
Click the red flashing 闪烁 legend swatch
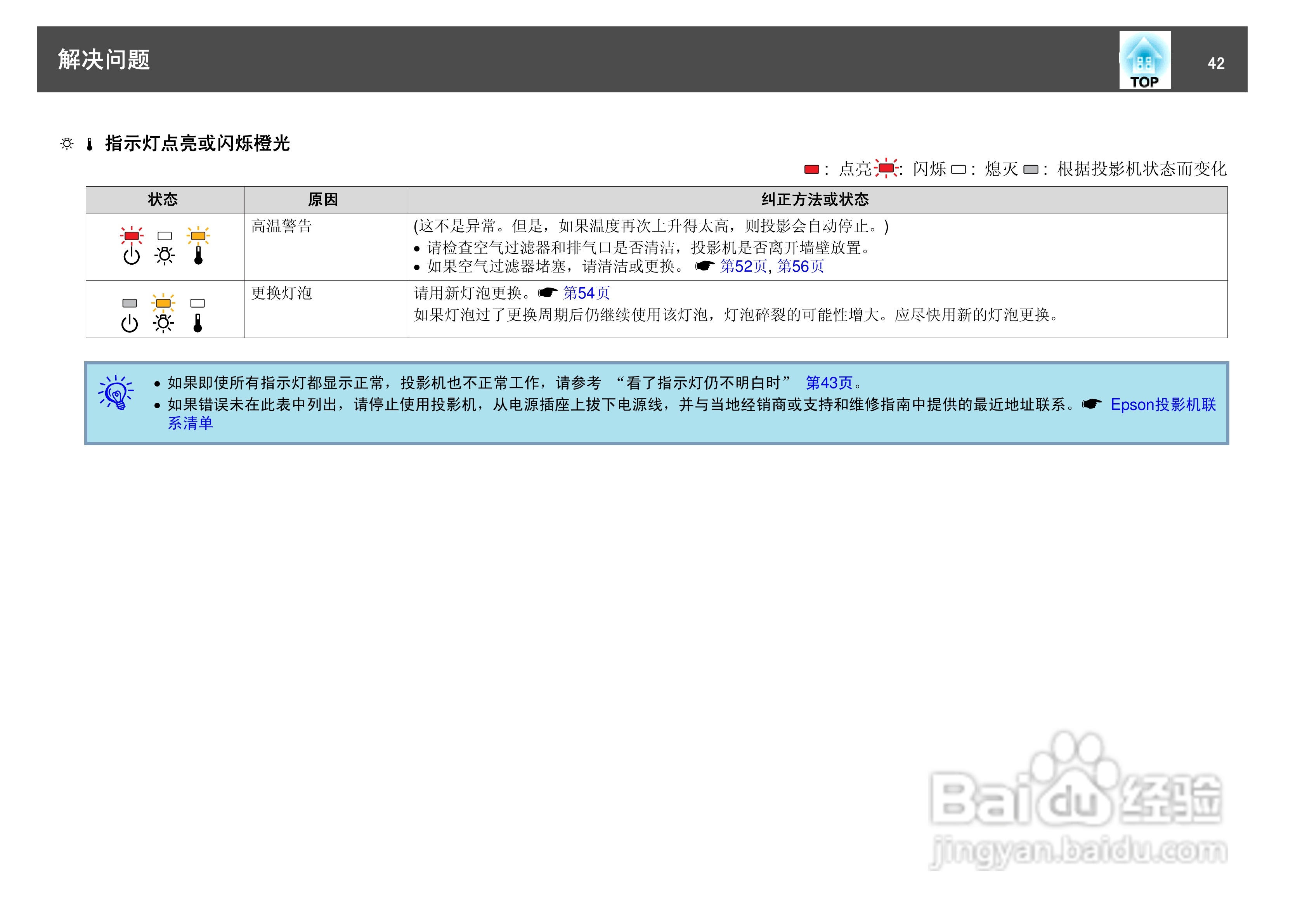[886, 168]
